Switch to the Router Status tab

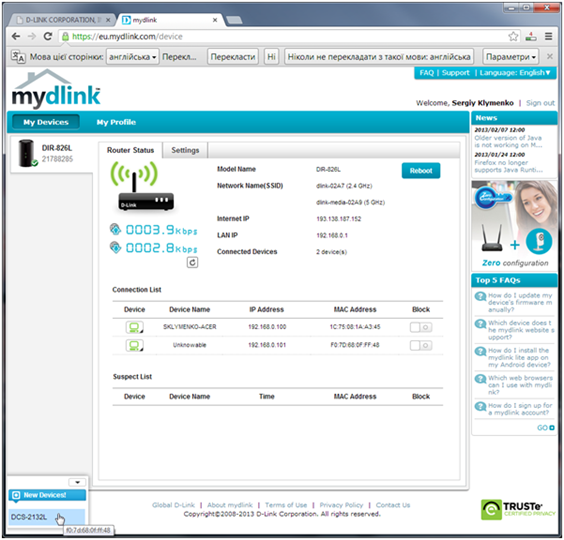[x=130, y=150]
